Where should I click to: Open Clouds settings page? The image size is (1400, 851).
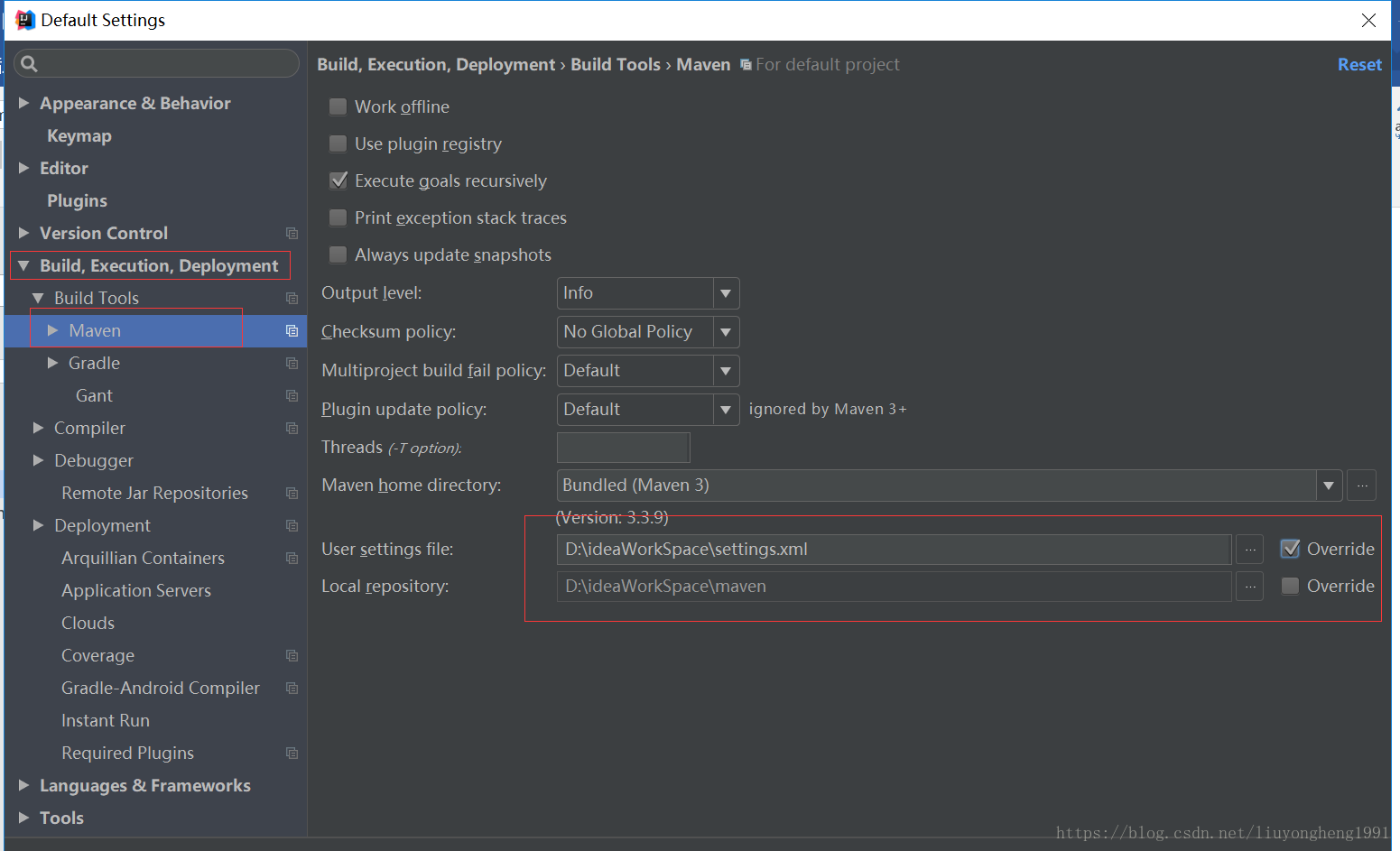coord(88,623)
